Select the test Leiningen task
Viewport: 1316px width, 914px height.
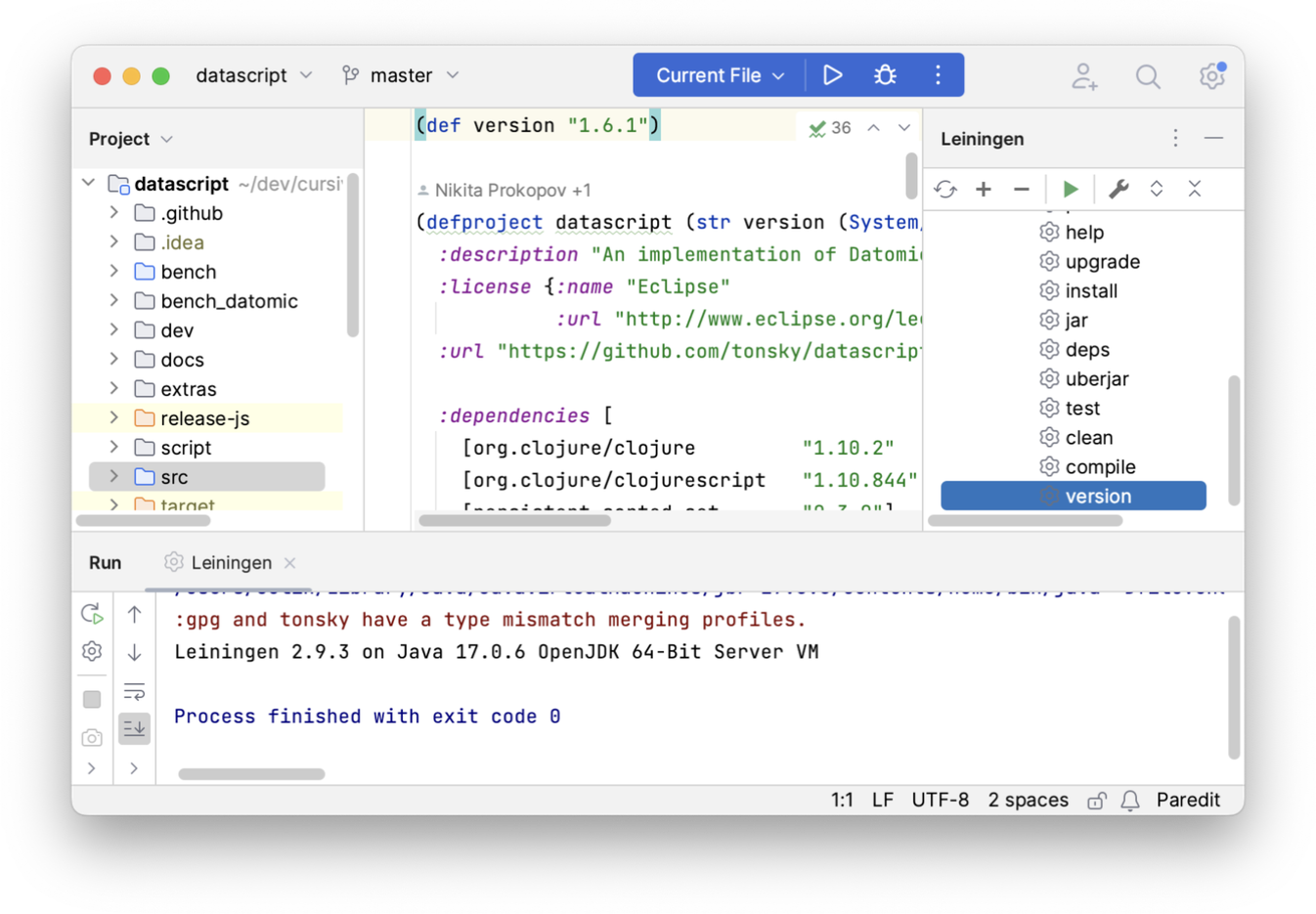[x=1082, y=408]
